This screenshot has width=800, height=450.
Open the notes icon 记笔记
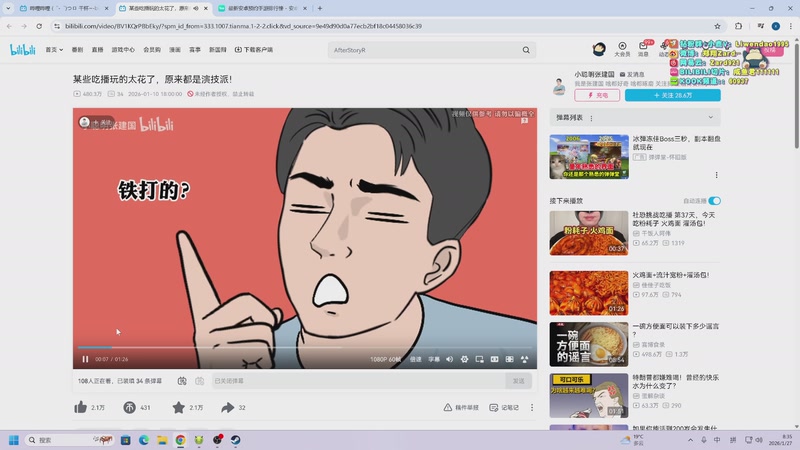point(493,407)
